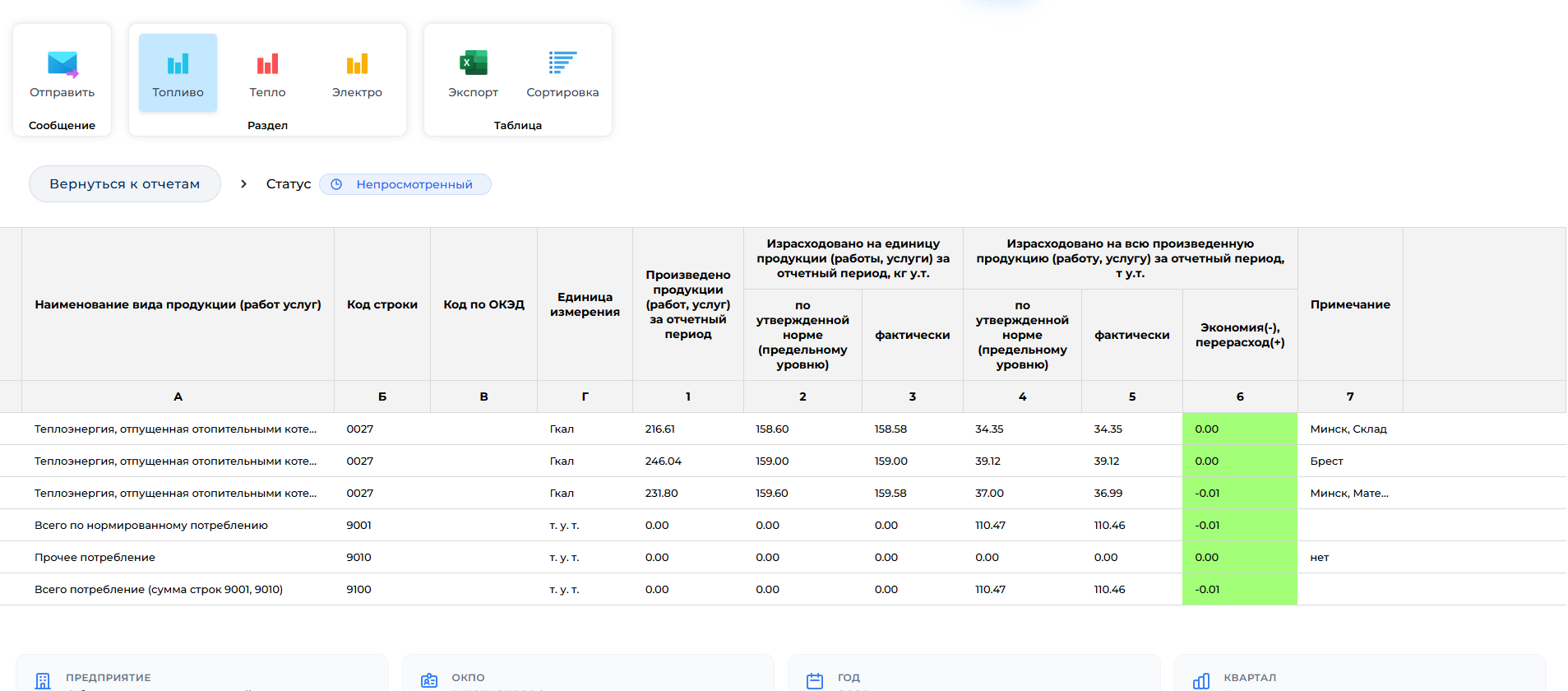Click the 110.46 value in row 9100
The image size is (1568, 691).
(1109, 590)
